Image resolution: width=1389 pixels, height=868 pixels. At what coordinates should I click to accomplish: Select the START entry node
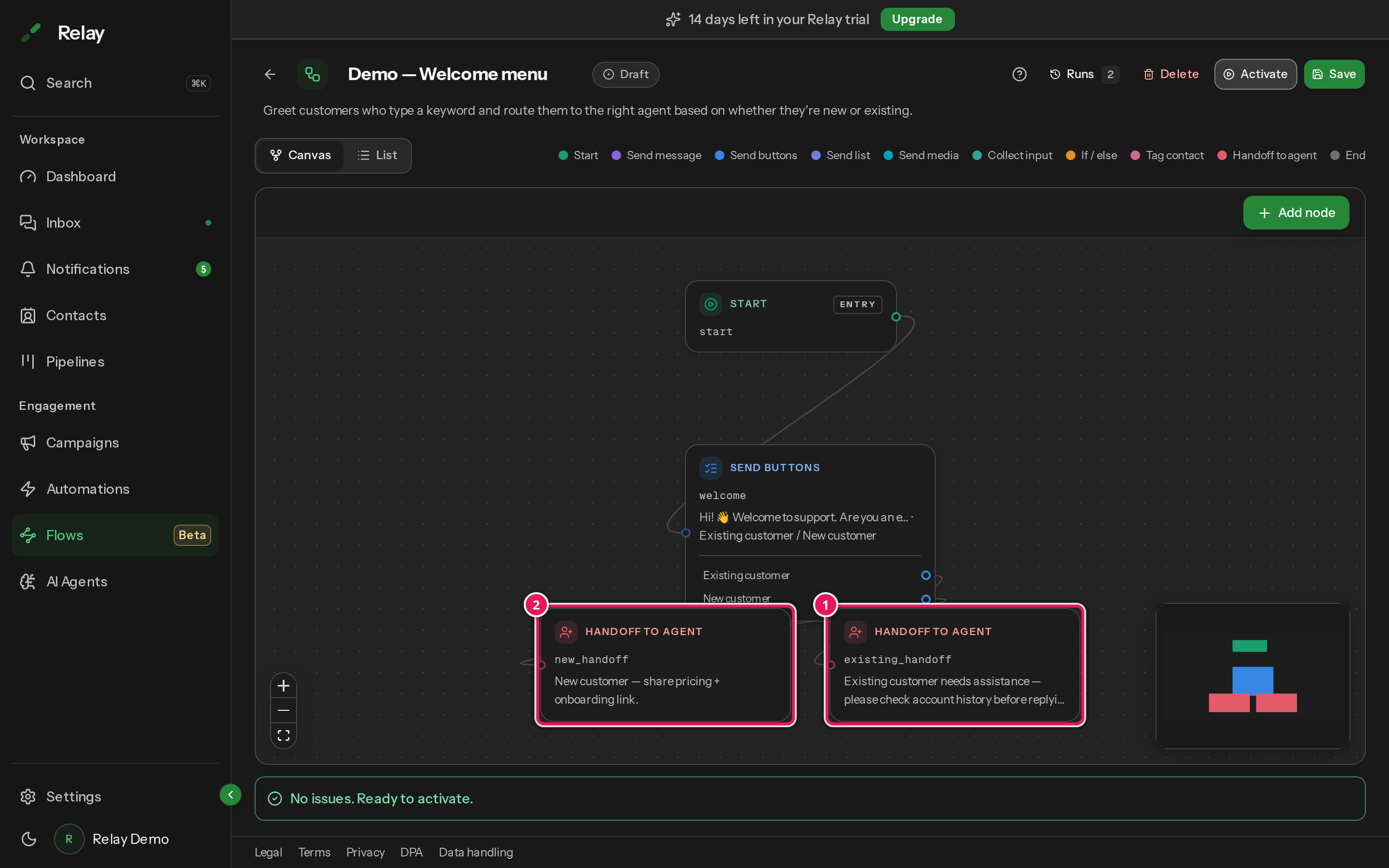click(x=790, y=316)
